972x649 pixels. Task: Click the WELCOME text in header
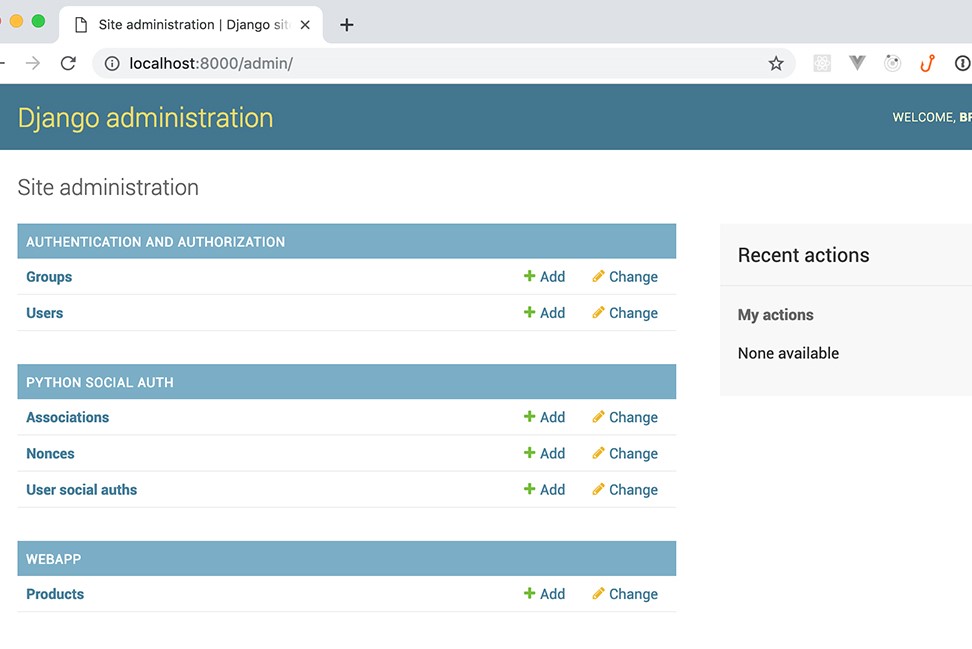922,117
